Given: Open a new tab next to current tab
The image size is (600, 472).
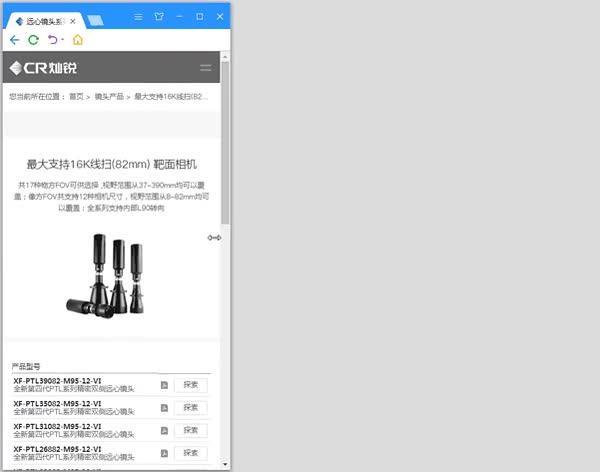Looking at the screenshot, I should point(95,21).
